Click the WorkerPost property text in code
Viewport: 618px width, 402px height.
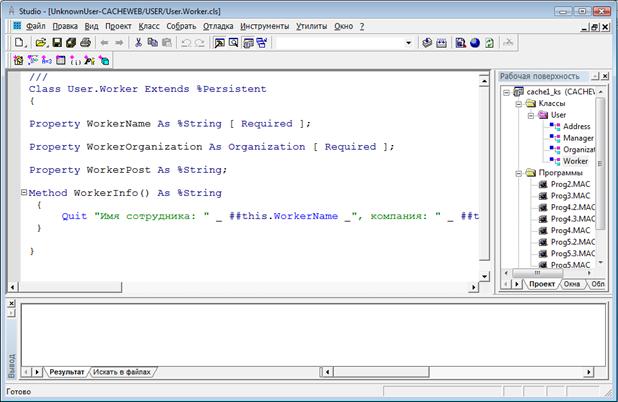[118, 170]
